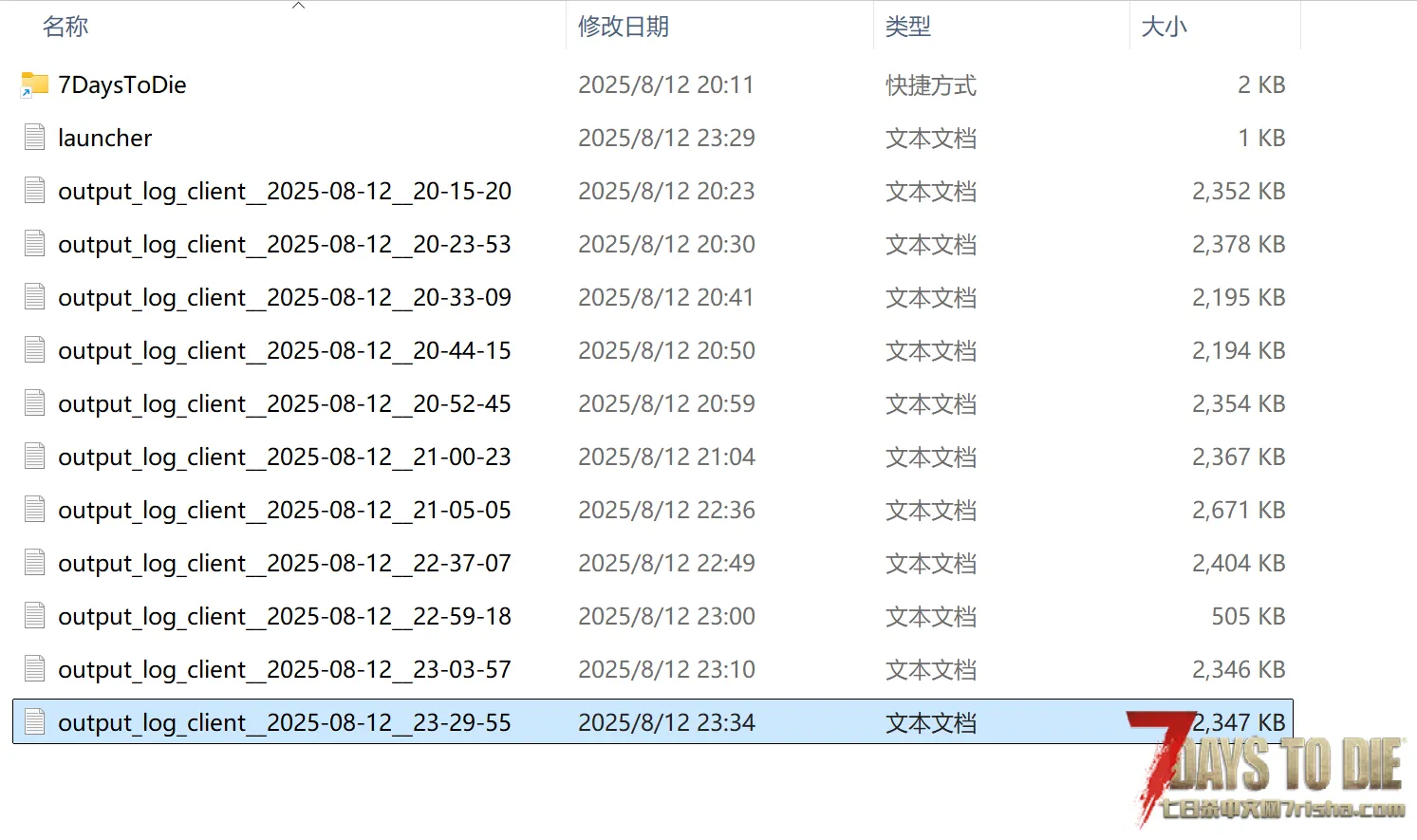The image size is (1417, 840).
Task: Select icon of output_log_client 20-15-20 file
Action: 35,191
